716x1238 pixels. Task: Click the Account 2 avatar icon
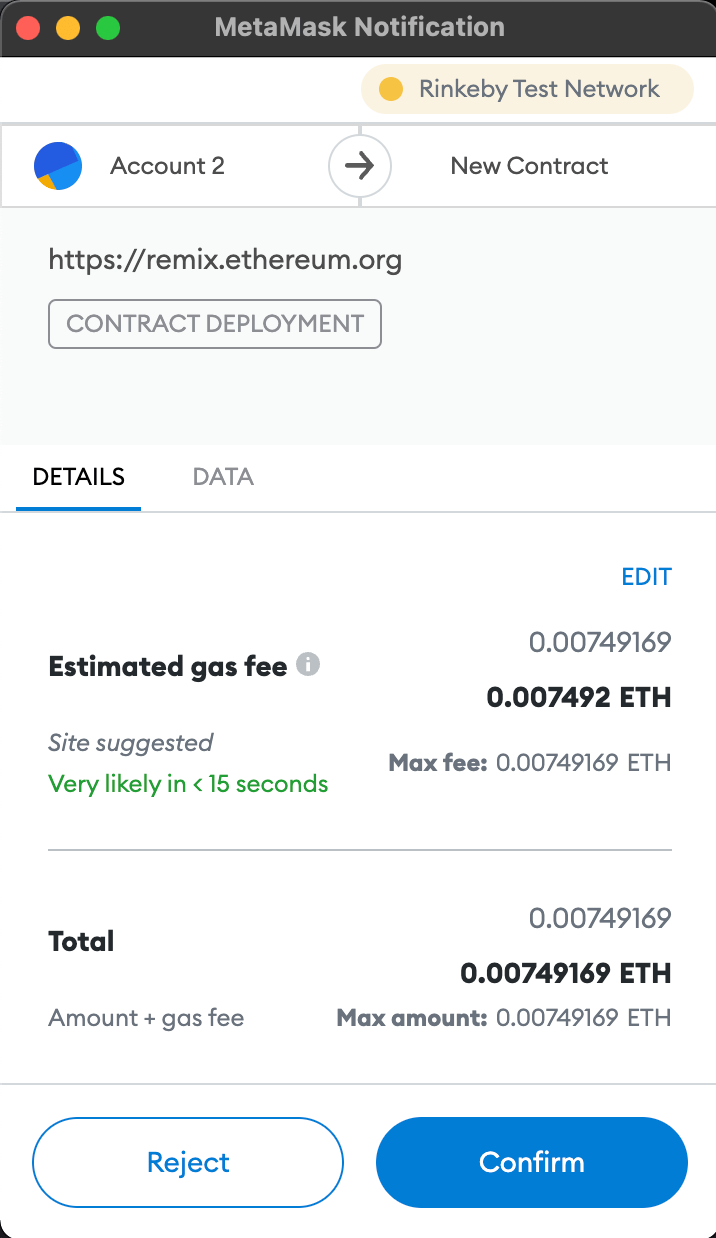tap(58, 166)
